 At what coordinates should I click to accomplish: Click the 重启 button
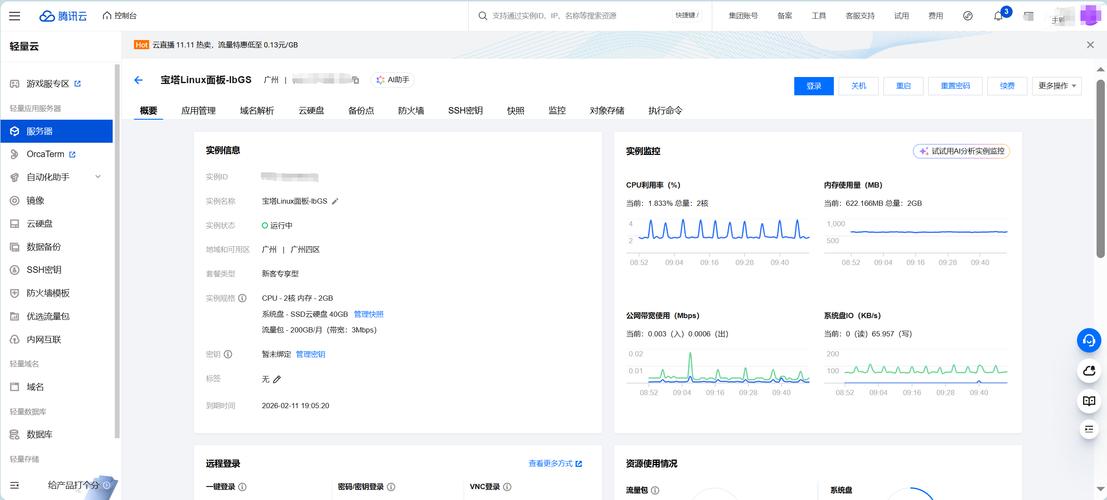903,86
